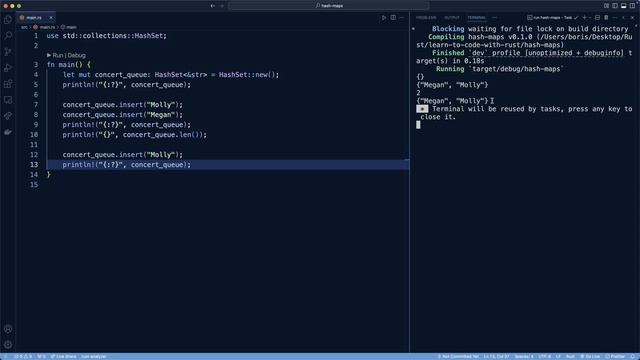
Task: Click Prettier status bar item
Action: pos(615,356)
